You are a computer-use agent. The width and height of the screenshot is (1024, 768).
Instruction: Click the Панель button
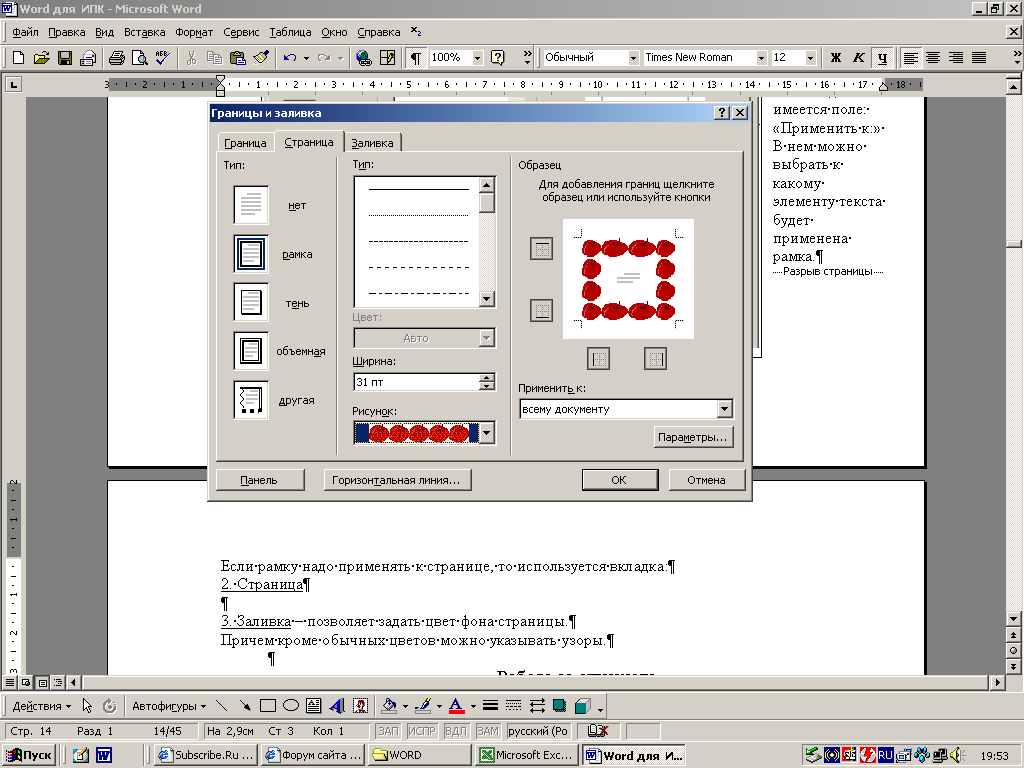(259, 480)
